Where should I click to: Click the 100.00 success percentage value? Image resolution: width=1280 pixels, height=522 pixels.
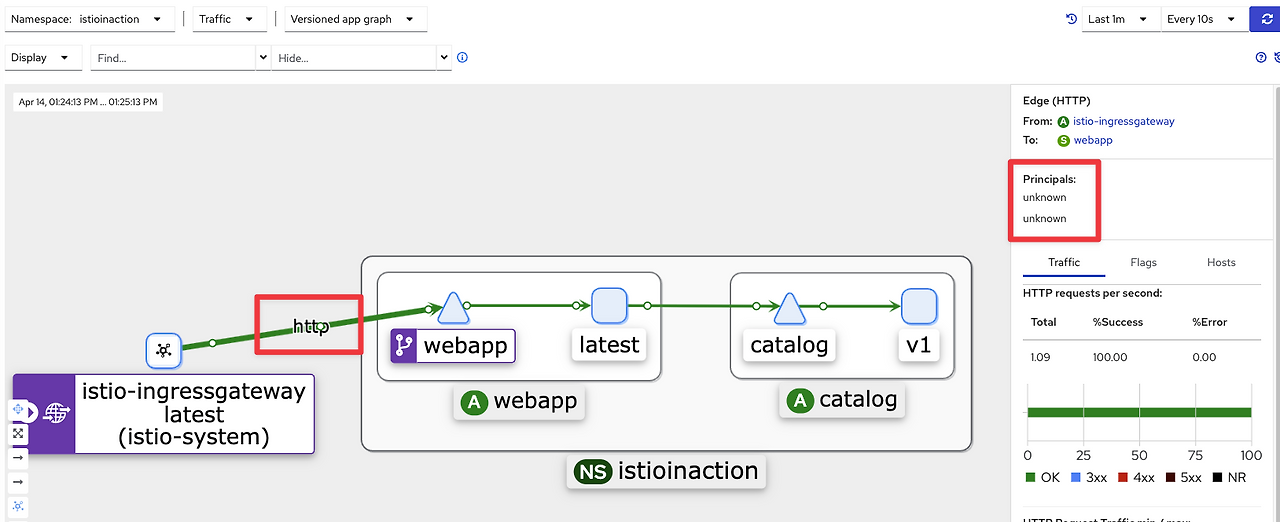(x=1110, y=356)
